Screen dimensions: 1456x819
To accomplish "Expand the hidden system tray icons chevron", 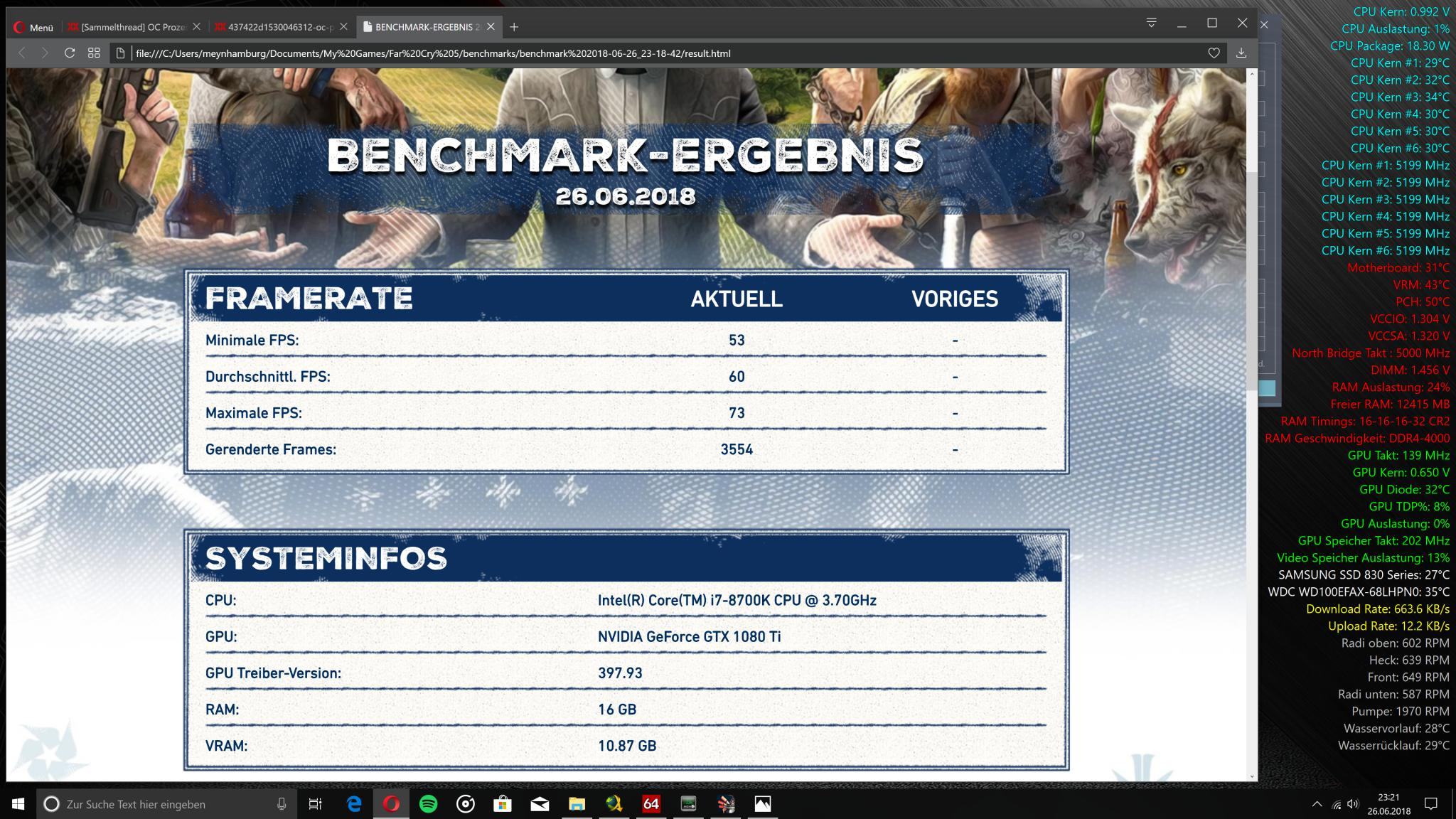I will (1317, 804).
